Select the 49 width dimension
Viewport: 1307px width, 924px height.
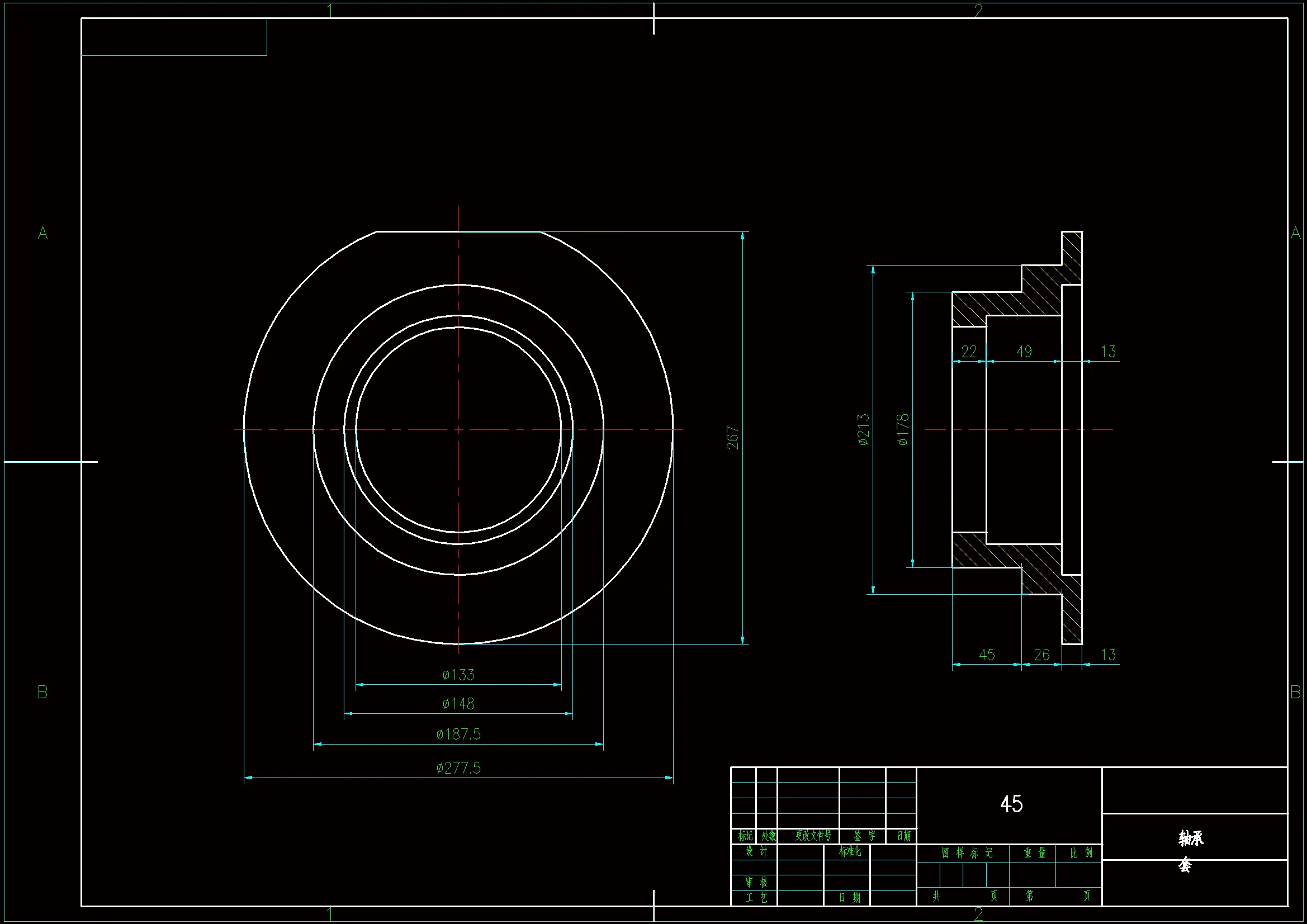(1024, 351)
